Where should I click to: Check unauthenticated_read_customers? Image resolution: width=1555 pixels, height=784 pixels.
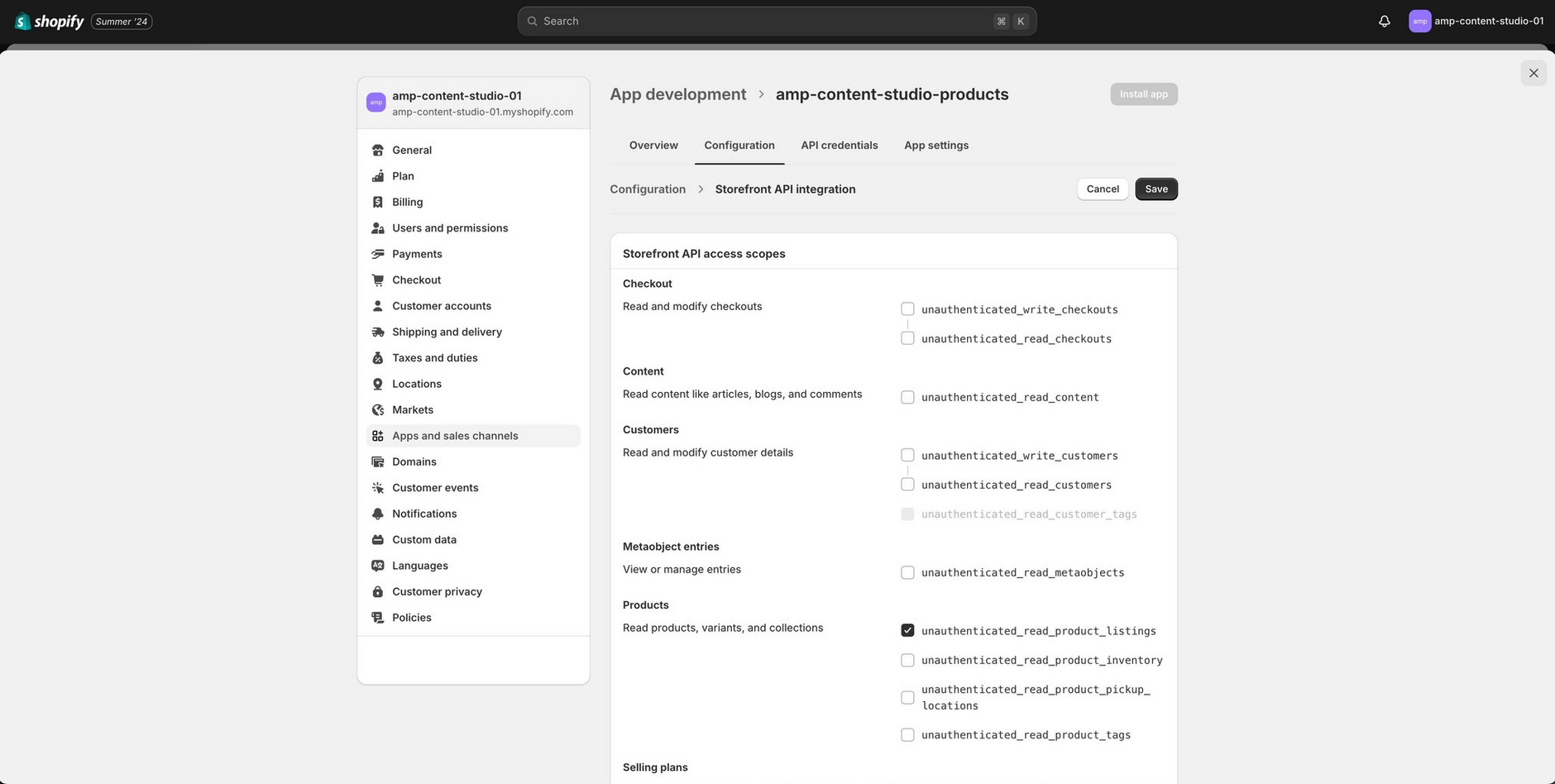[907, 485]
